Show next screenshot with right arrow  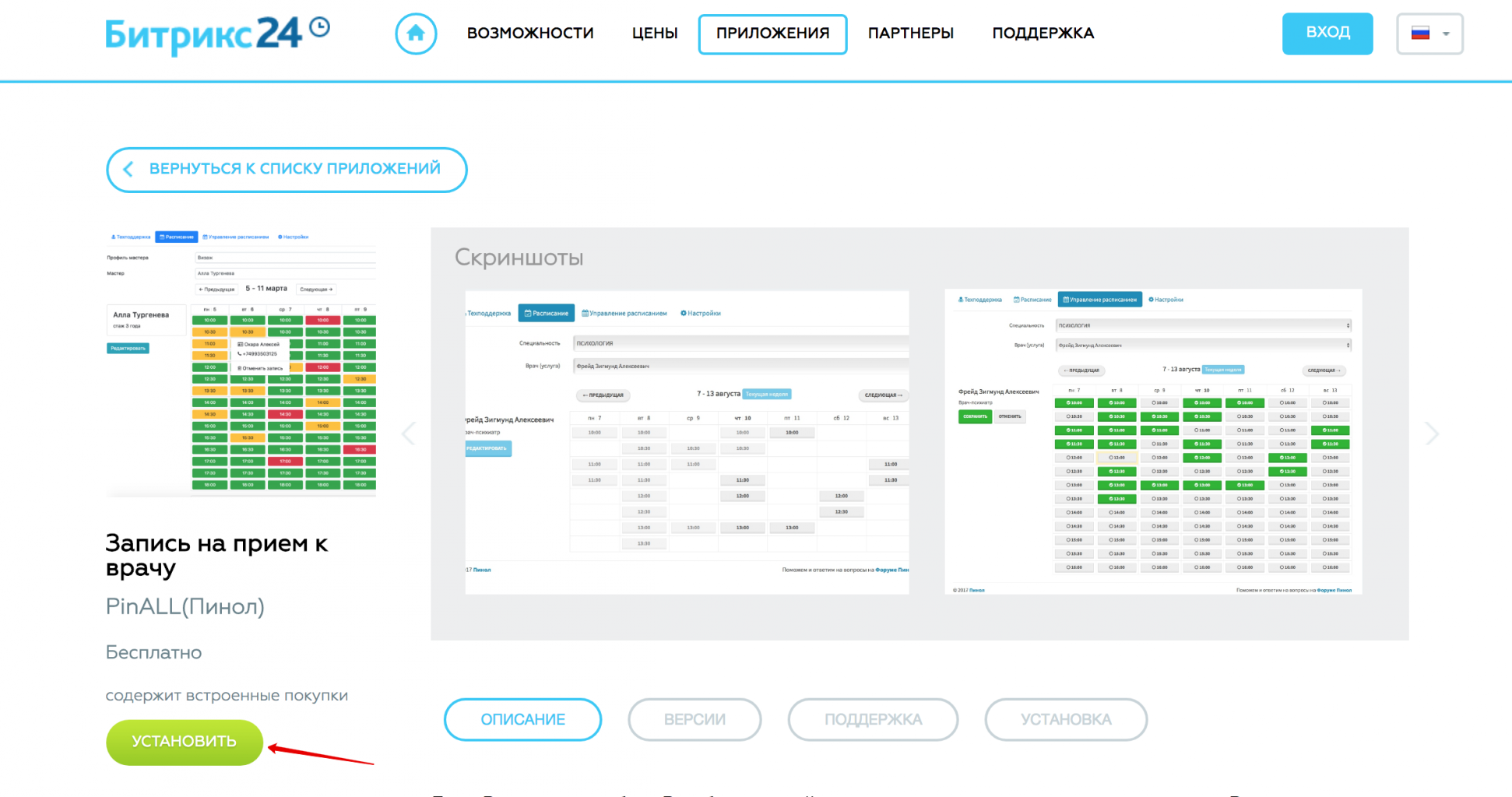1431,434
